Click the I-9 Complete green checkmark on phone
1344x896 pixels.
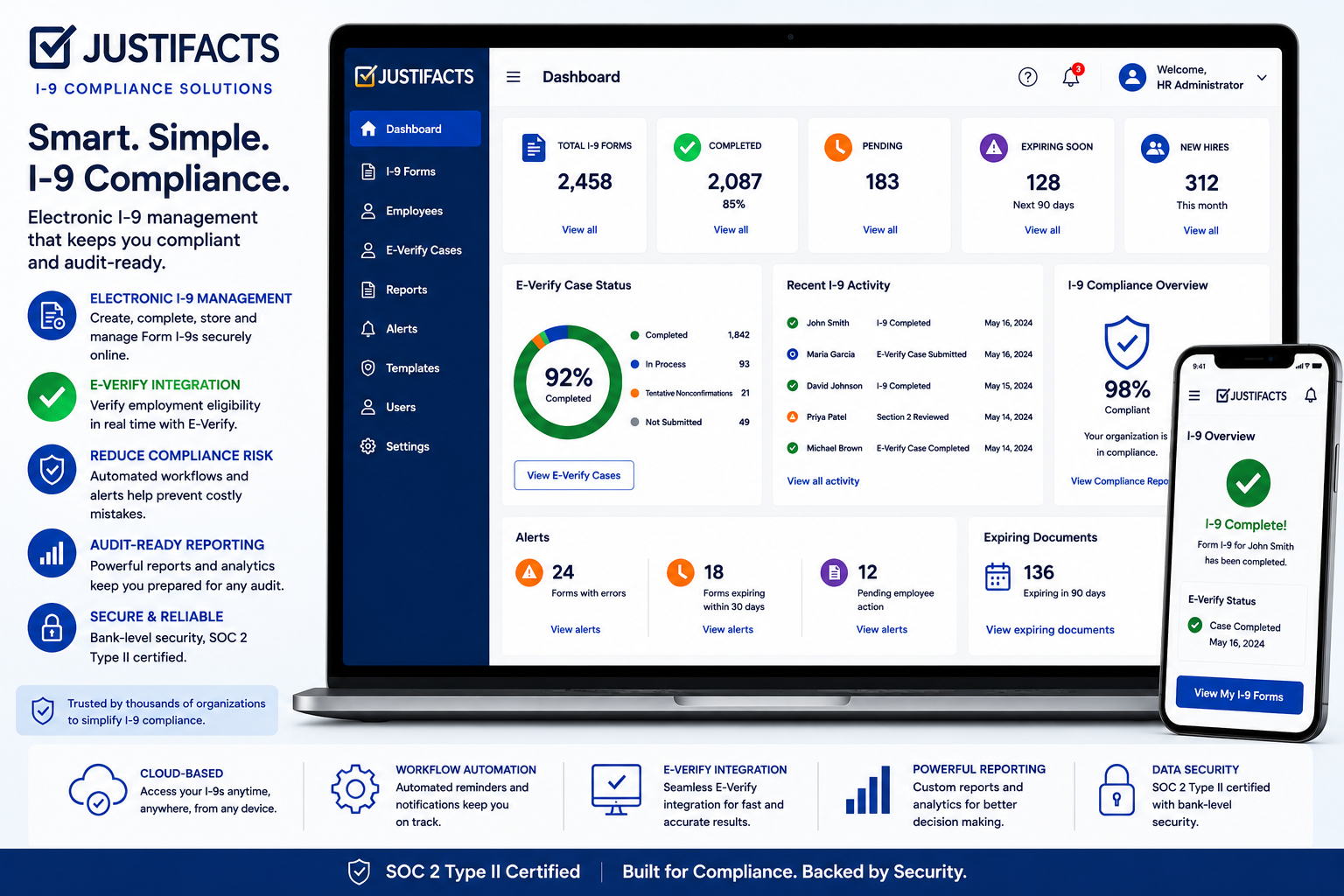click(1248, 483)
